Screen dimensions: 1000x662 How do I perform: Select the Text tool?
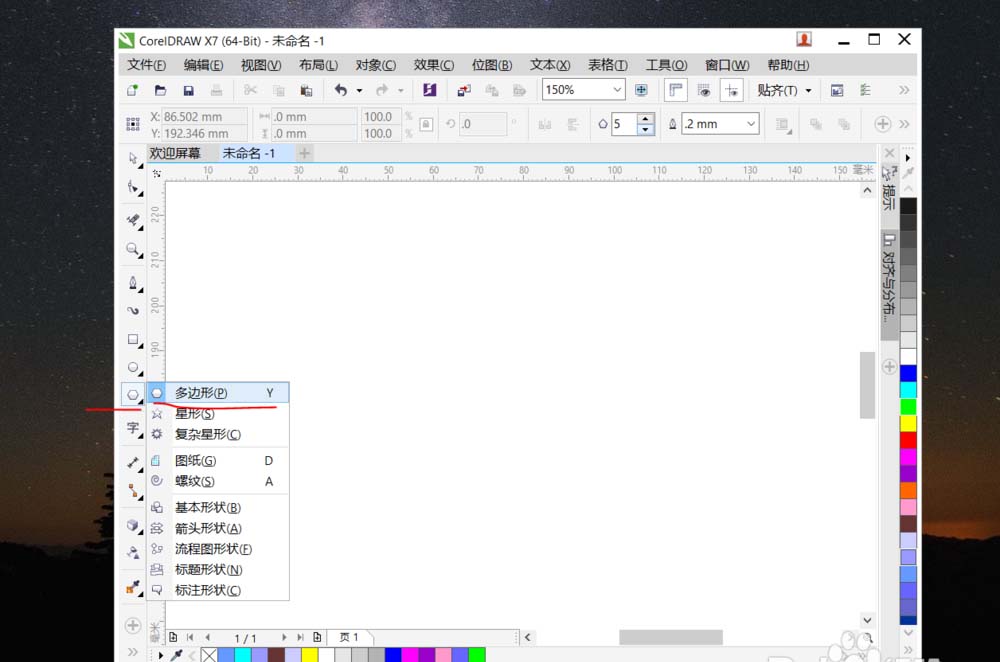click(x=133, y=428)
